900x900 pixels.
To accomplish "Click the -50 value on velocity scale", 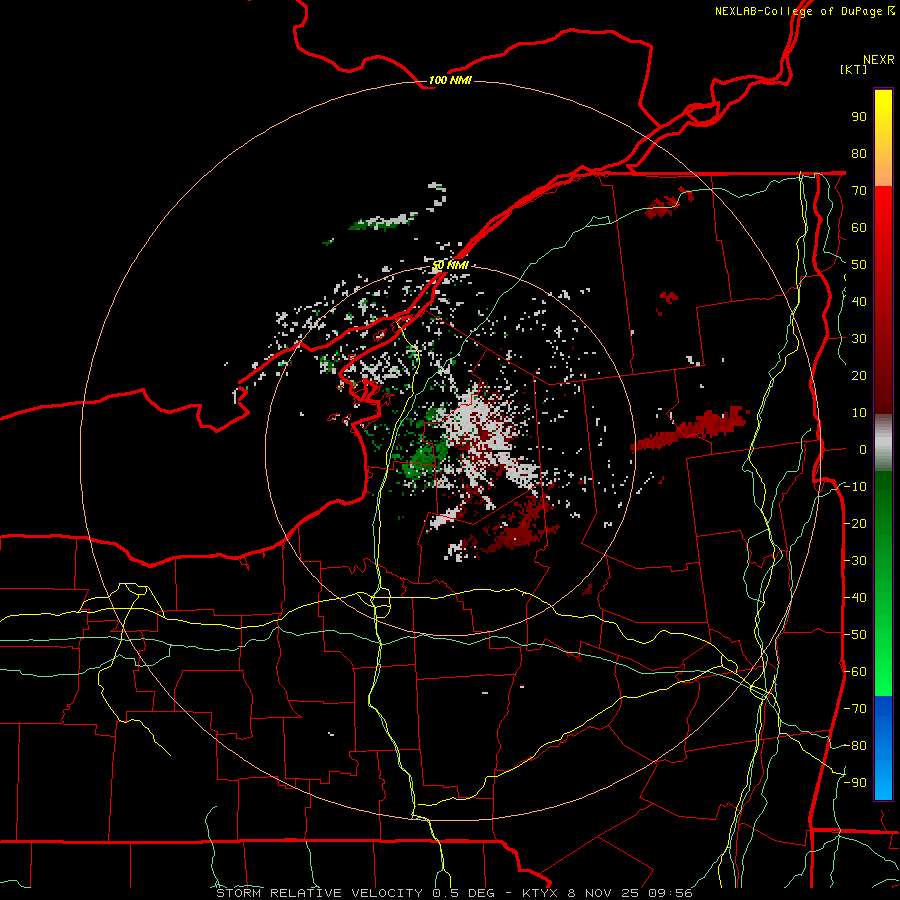I will 855,635.
